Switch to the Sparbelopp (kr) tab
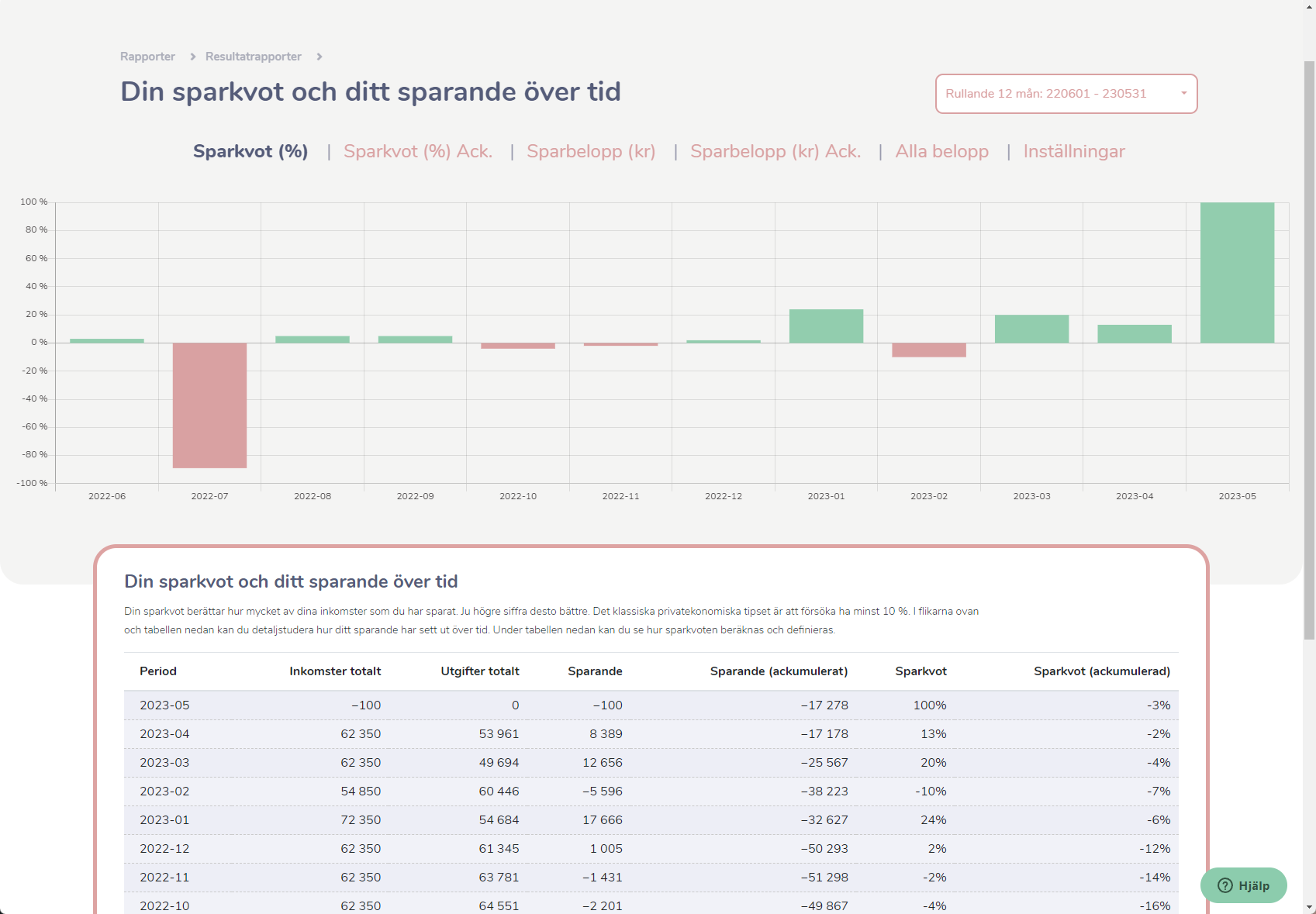 pos(591,151)
